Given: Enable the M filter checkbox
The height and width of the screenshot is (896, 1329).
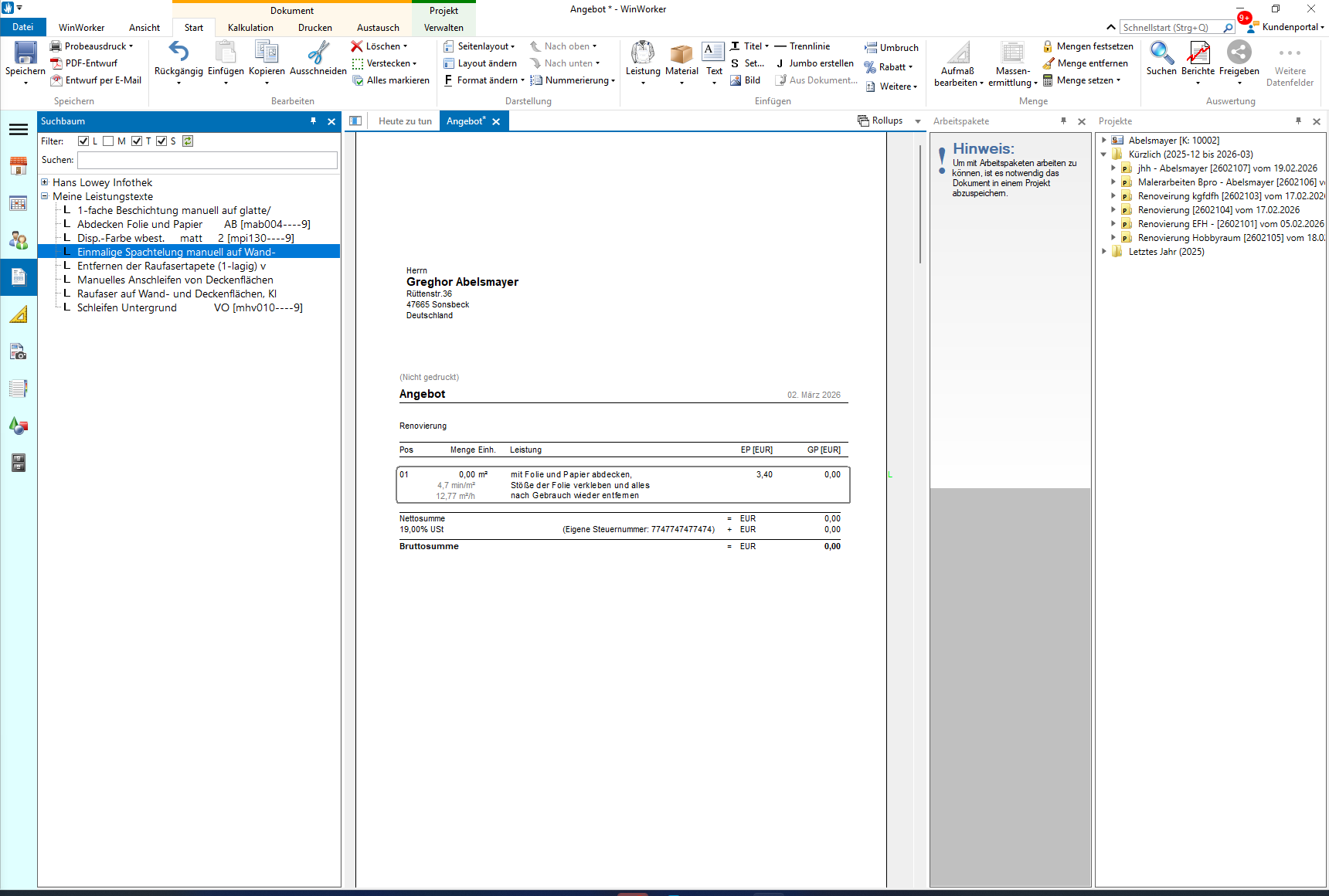Looking at the screenshot, I should [x=108, y=141].
